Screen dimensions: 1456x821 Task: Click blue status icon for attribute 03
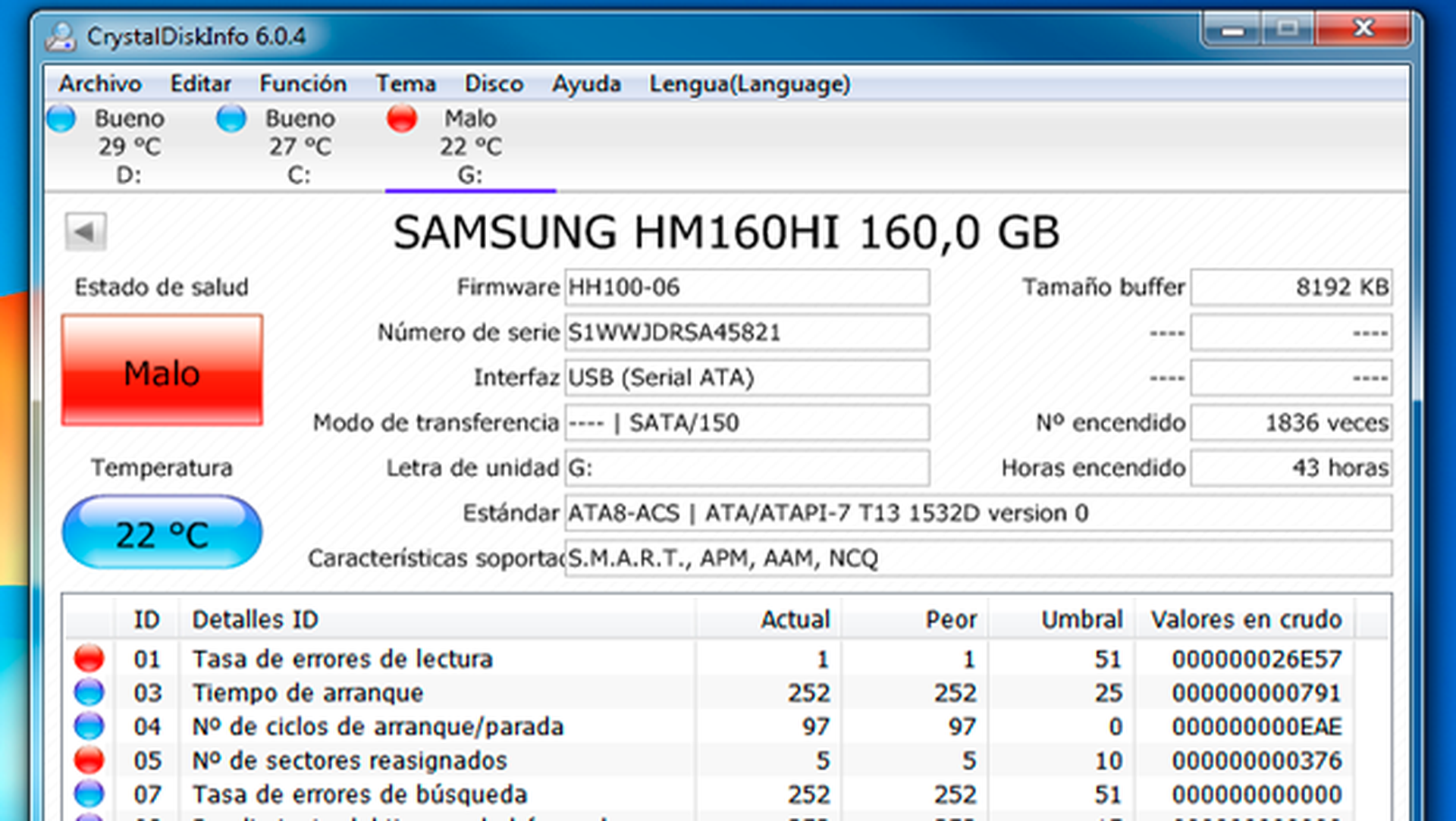pos(89,692)
